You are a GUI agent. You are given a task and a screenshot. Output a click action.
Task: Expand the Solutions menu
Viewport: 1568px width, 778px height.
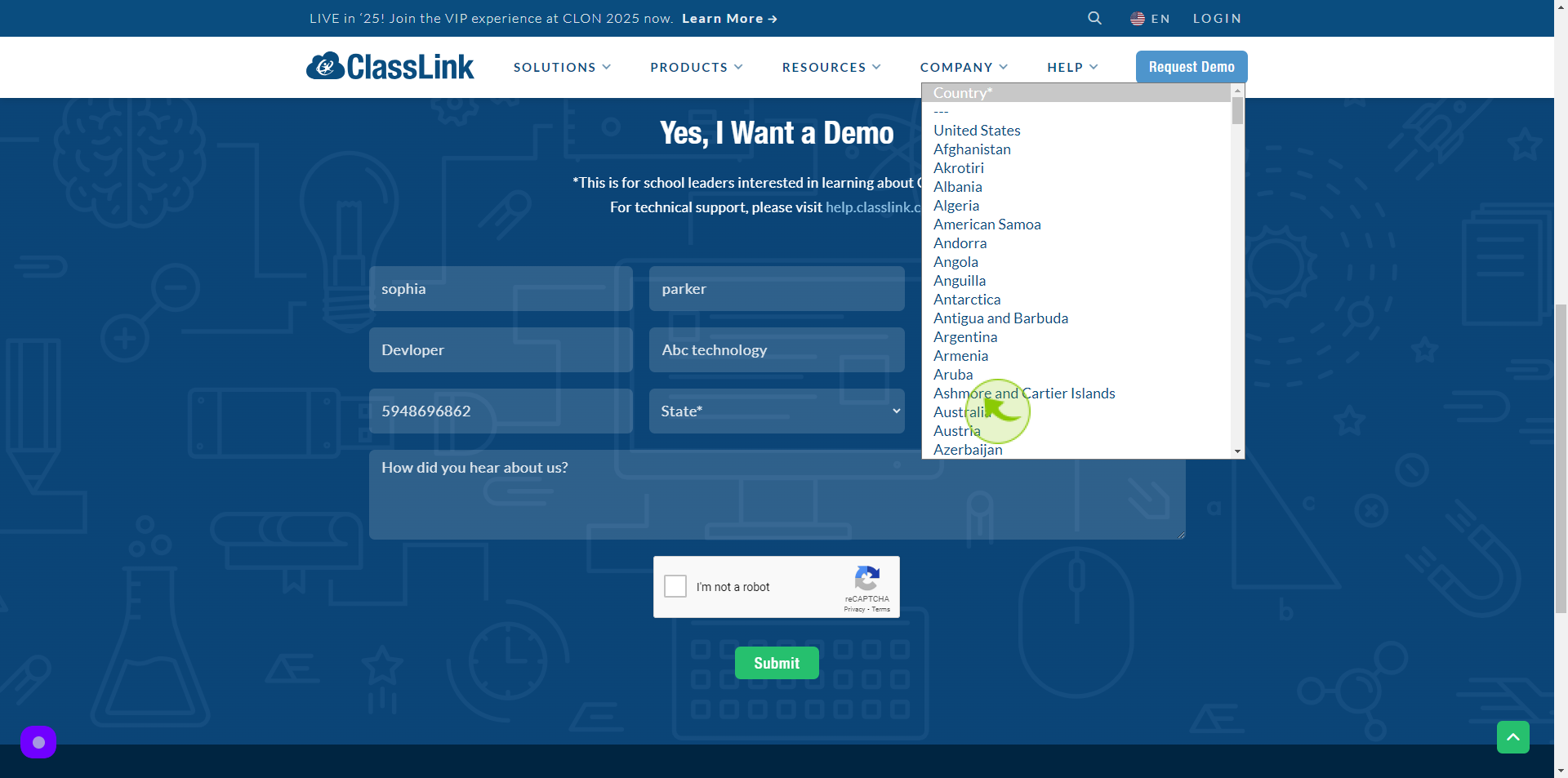coord(562,67)
